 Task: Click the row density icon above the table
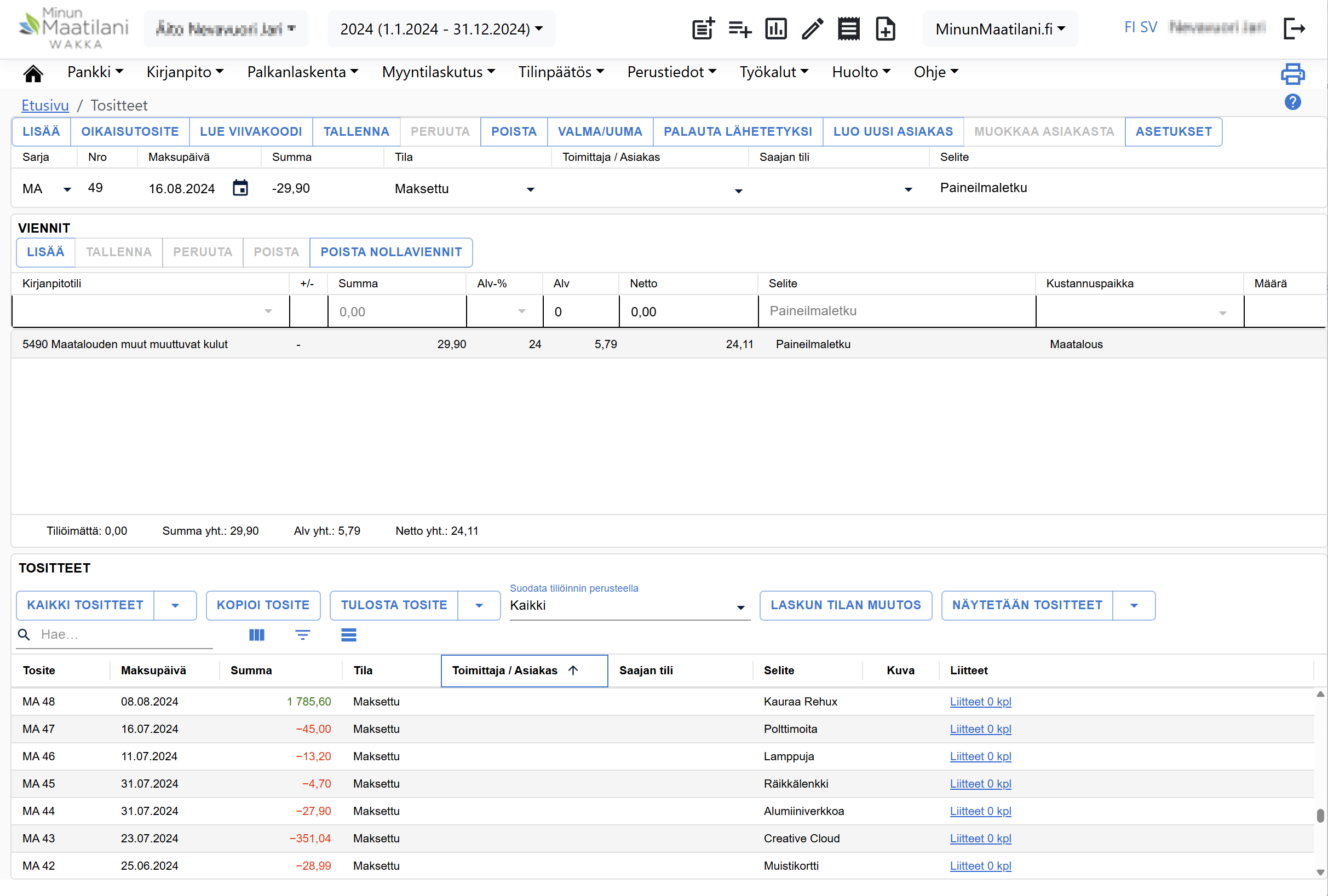click(x=349, y=635)
